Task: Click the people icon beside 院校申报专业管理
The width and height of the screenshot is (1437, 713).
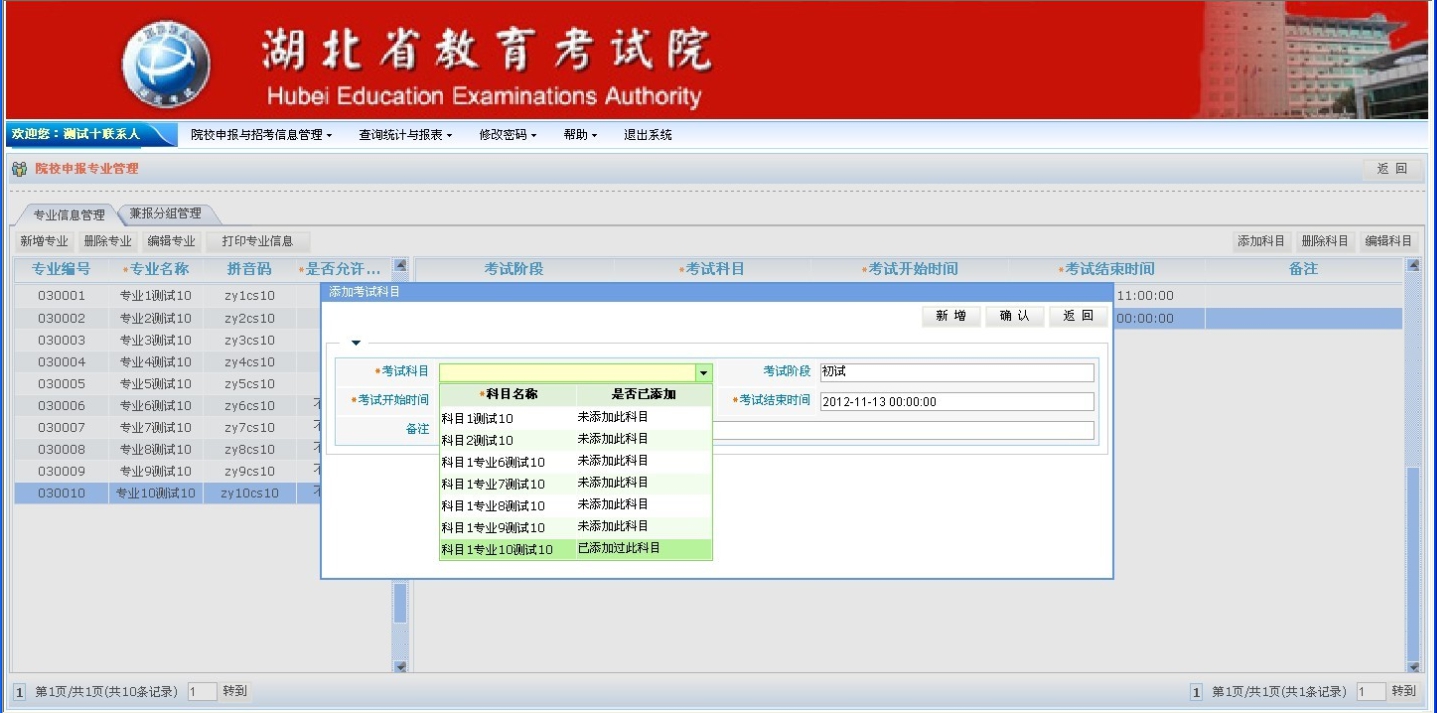Action: coord(19,169)
